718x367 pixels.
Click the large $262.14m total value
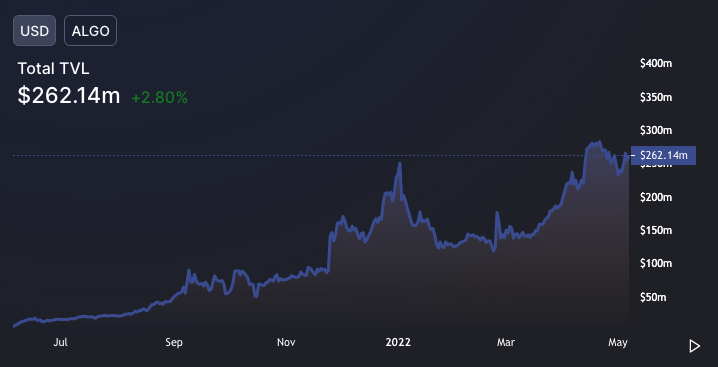point(69,96)
